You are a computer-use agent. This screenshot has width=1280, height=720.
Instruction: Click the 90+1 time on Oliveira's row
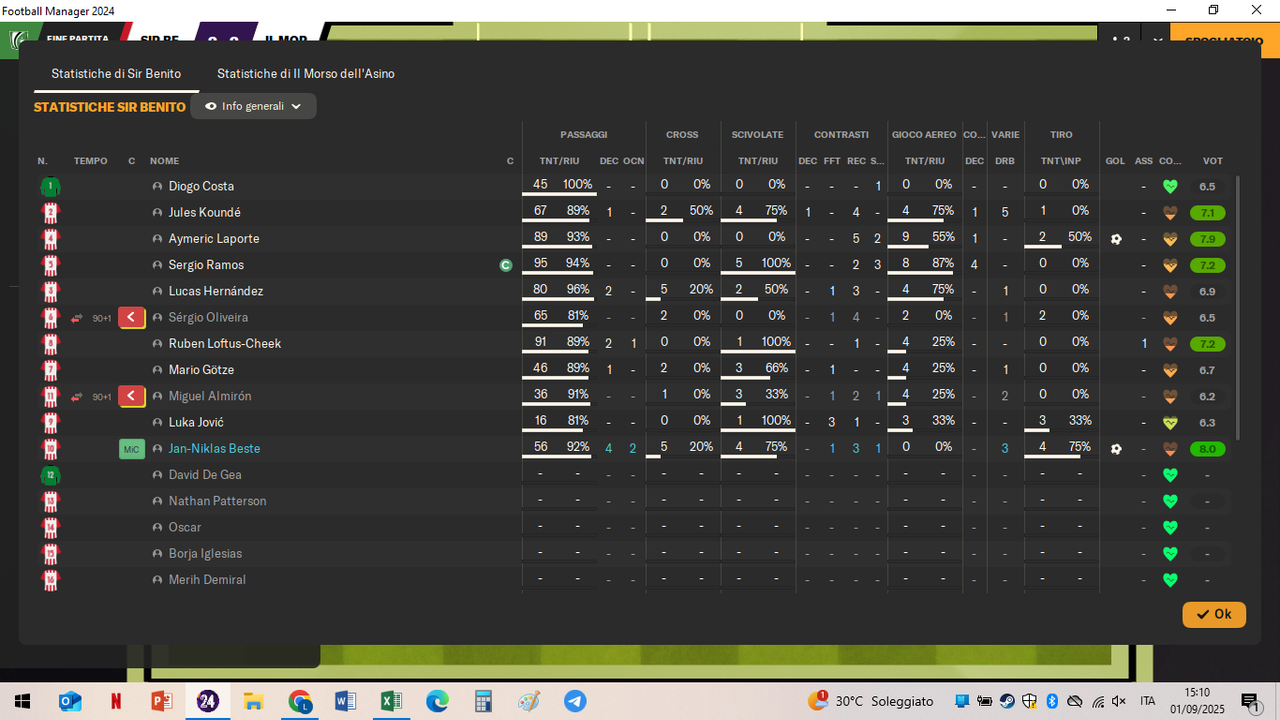click(x=102, y=318)
